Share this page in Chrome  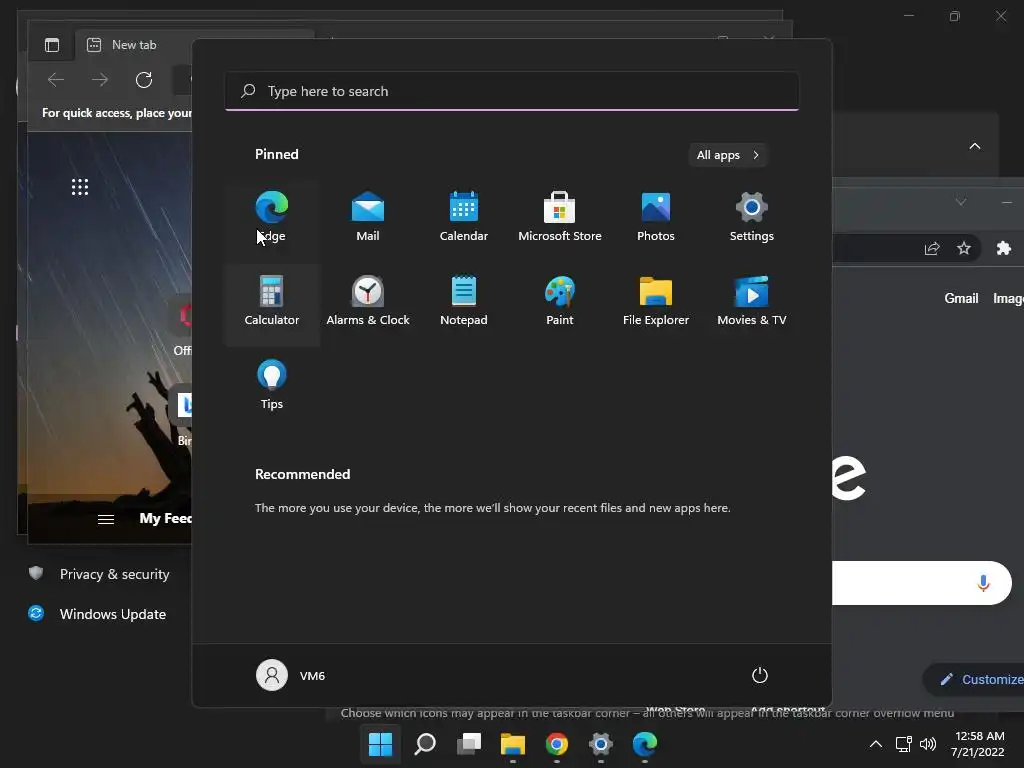(x=932, y=248)
